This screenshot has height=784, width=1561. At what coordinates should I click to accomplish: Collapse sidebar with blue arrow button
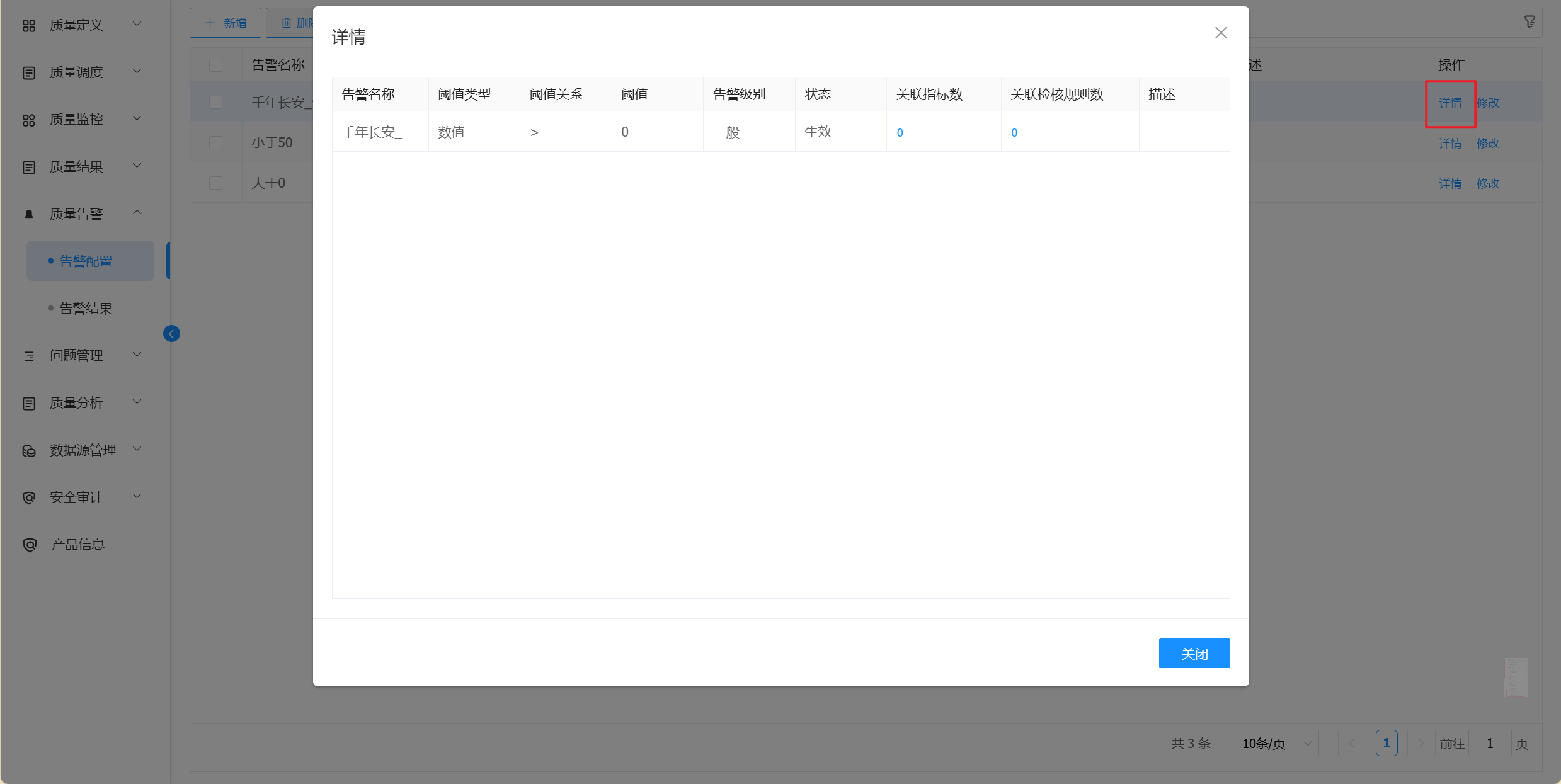(x=171, y=334)
